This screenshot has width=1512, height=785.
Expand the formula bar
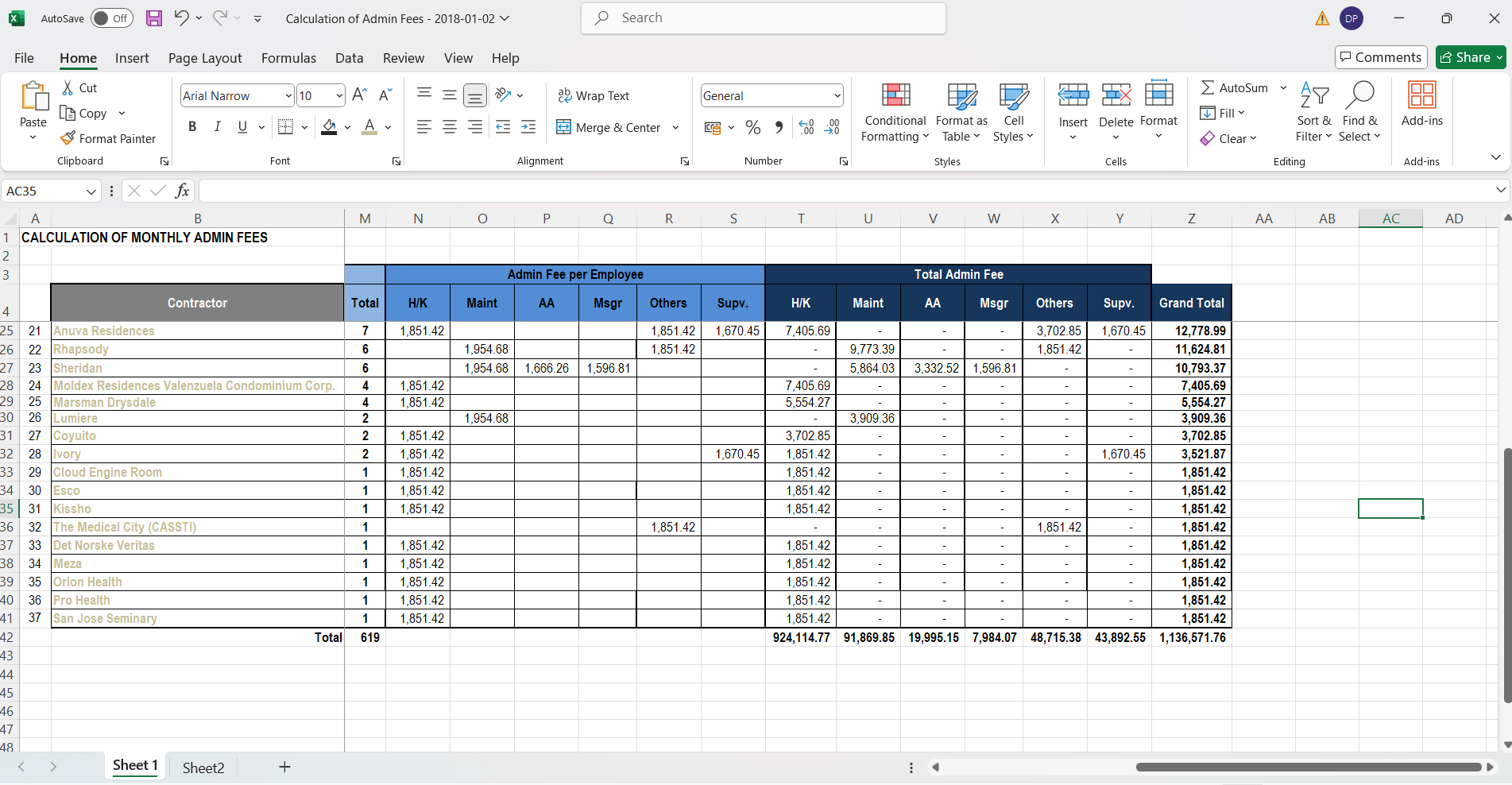(x=1500, y=190)
